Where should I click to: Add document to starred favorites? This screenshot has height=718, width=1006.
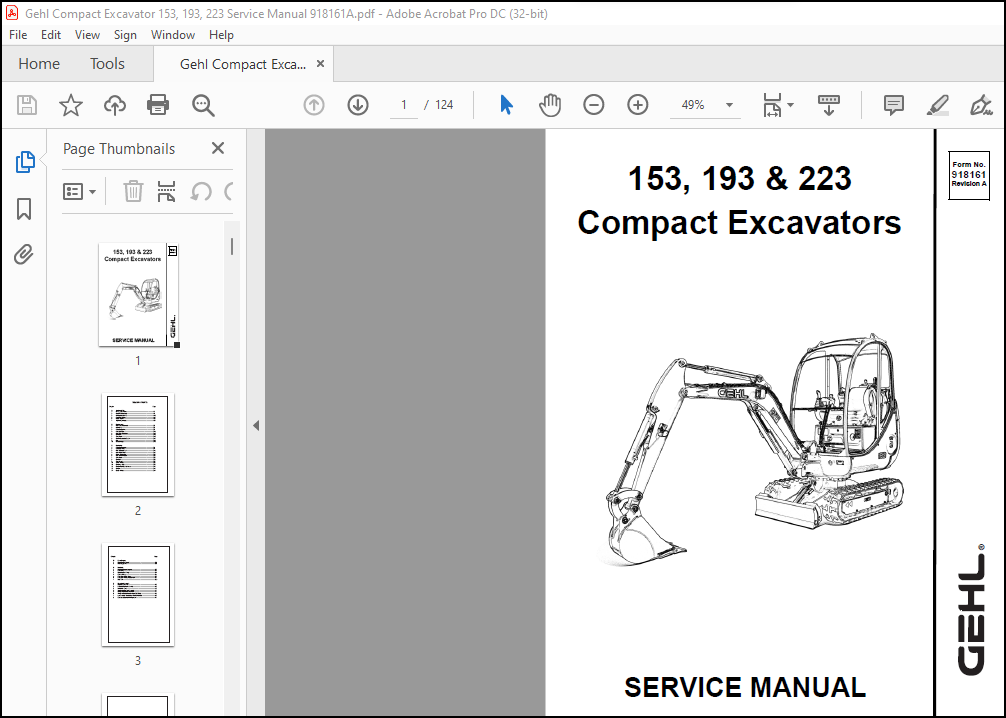[71, 105]
